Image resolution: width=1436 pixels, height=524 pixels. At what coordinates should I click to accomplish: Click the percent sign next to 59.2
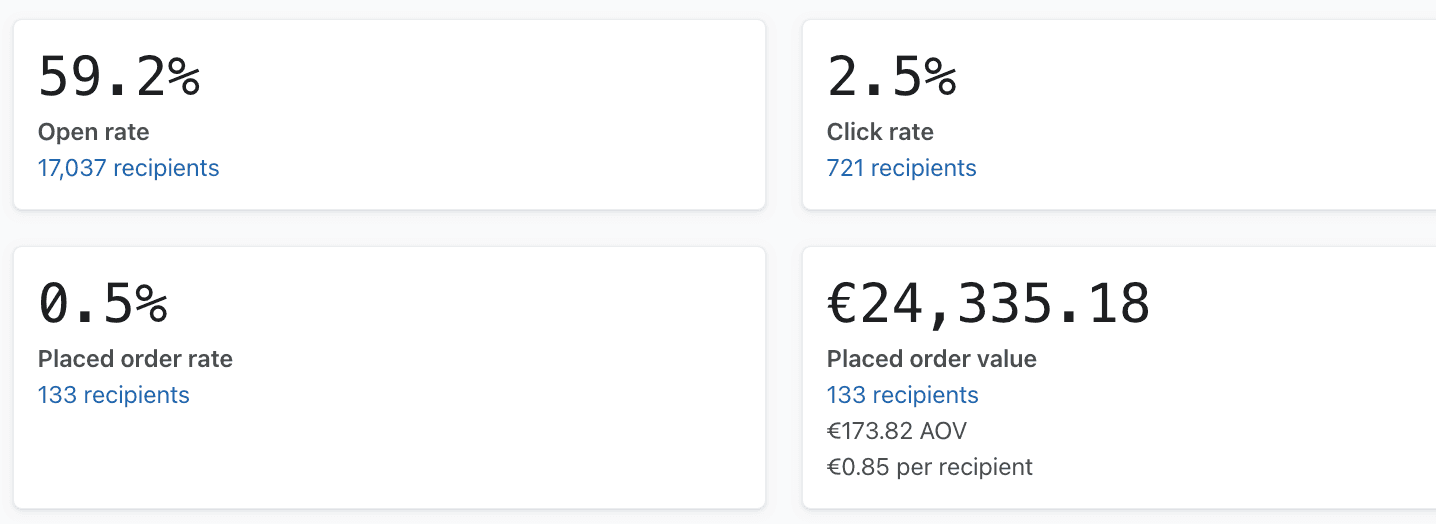coord(184,77)
